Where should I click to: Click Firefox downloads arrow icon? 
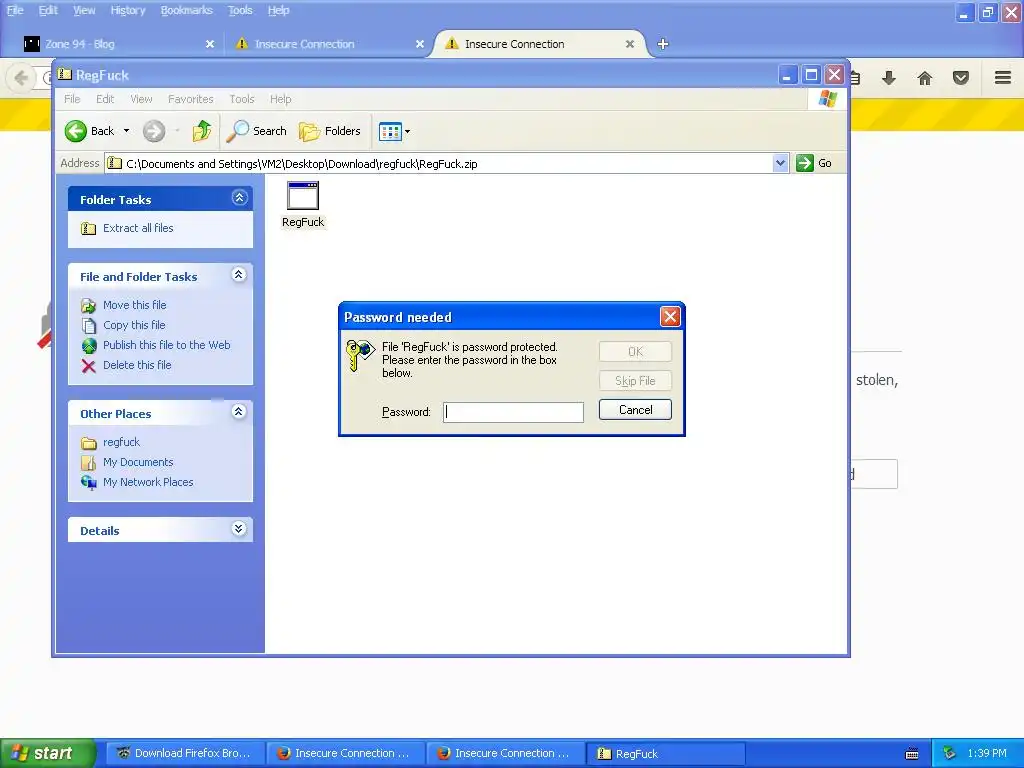[x=889, y=78]
